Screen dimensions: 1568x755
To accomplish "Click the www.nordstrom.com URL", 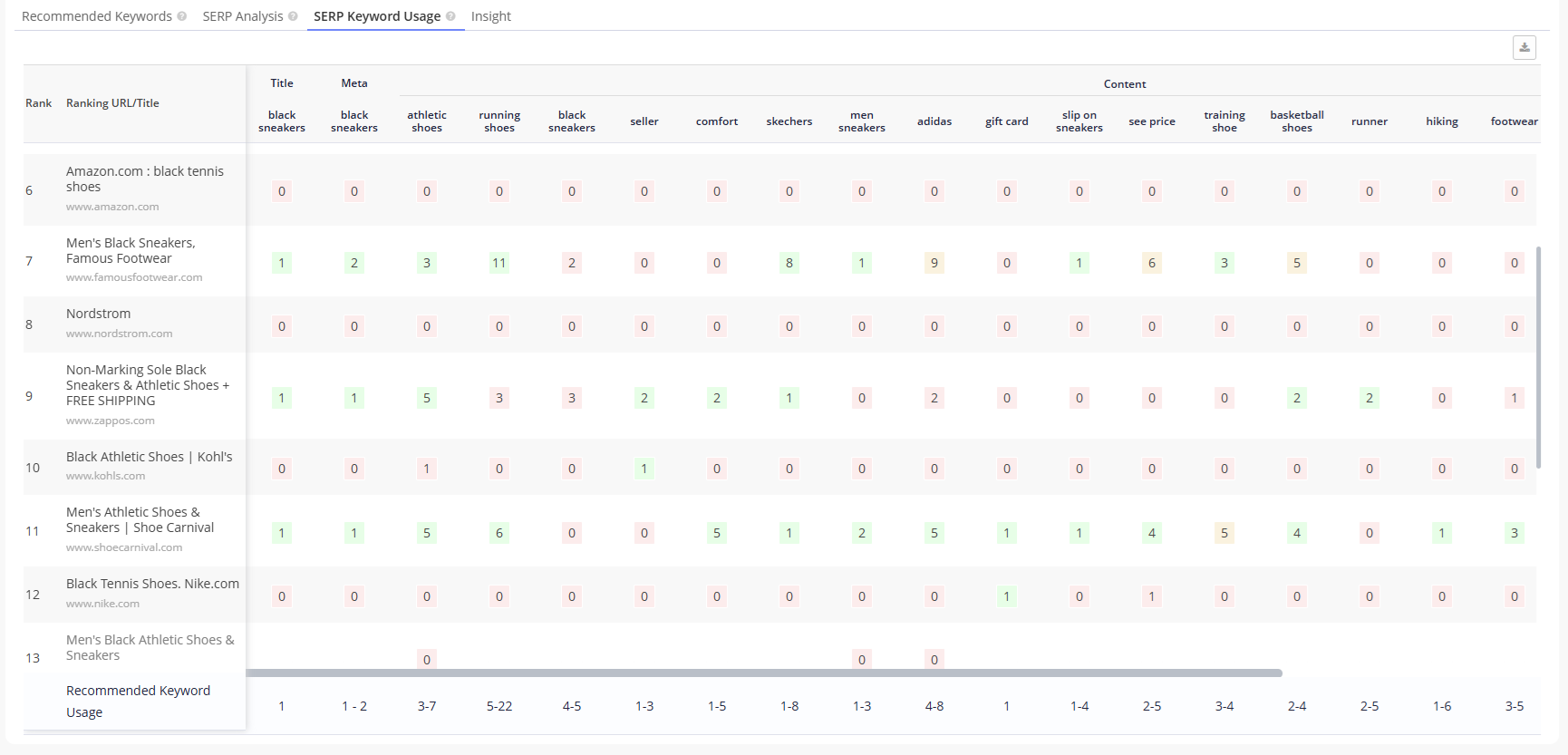I will [119, 334].
